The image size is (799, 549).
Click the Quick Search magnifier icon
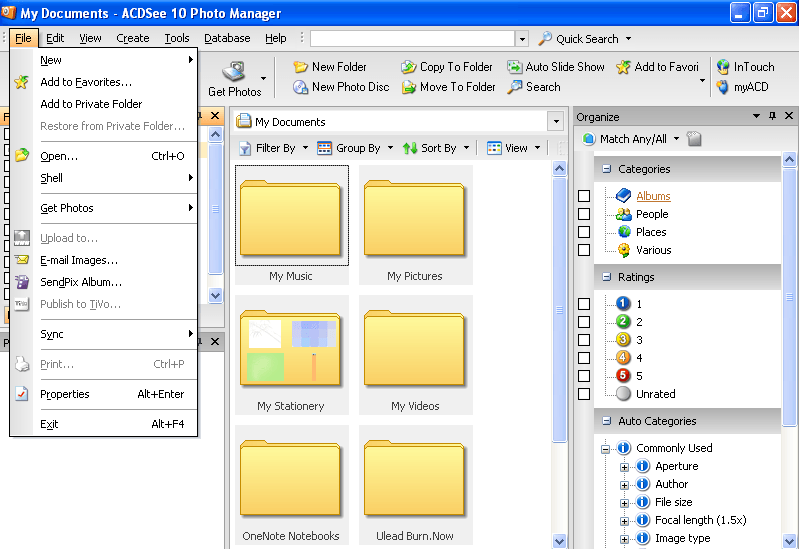click(545, 38)
